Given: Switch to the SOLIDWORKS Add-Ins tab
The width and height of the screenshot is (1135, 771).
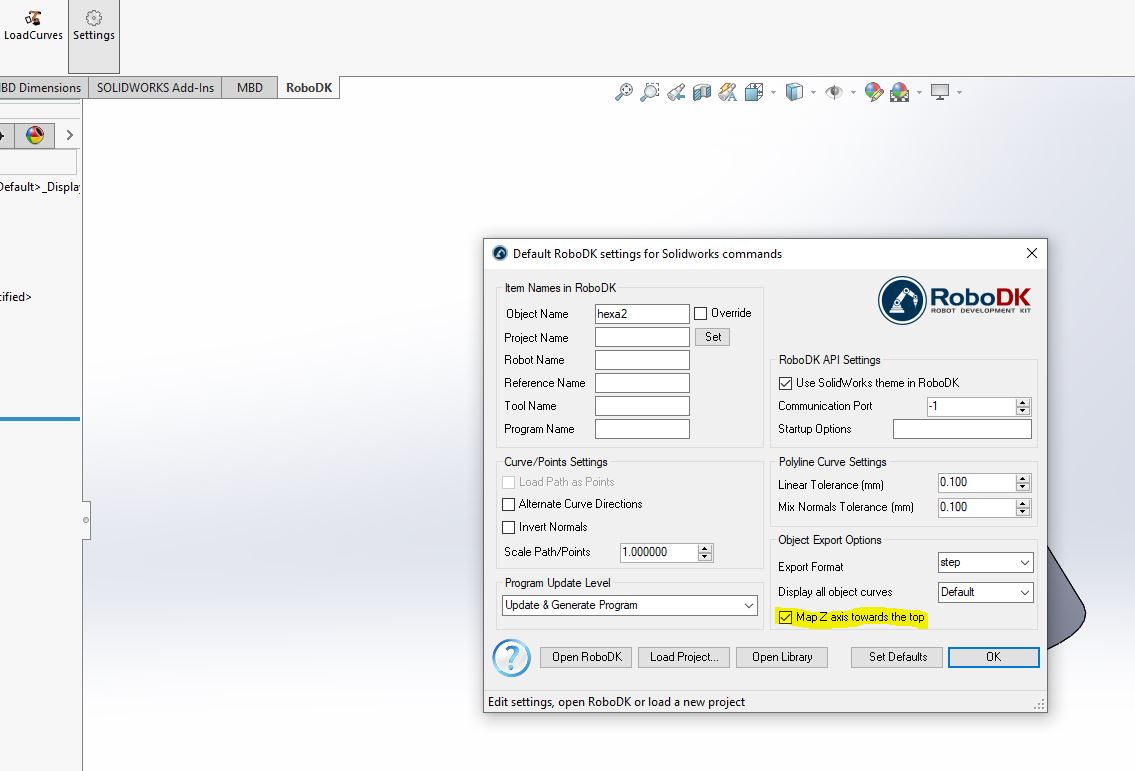Looking at the screenshot, I should [155, 88].
